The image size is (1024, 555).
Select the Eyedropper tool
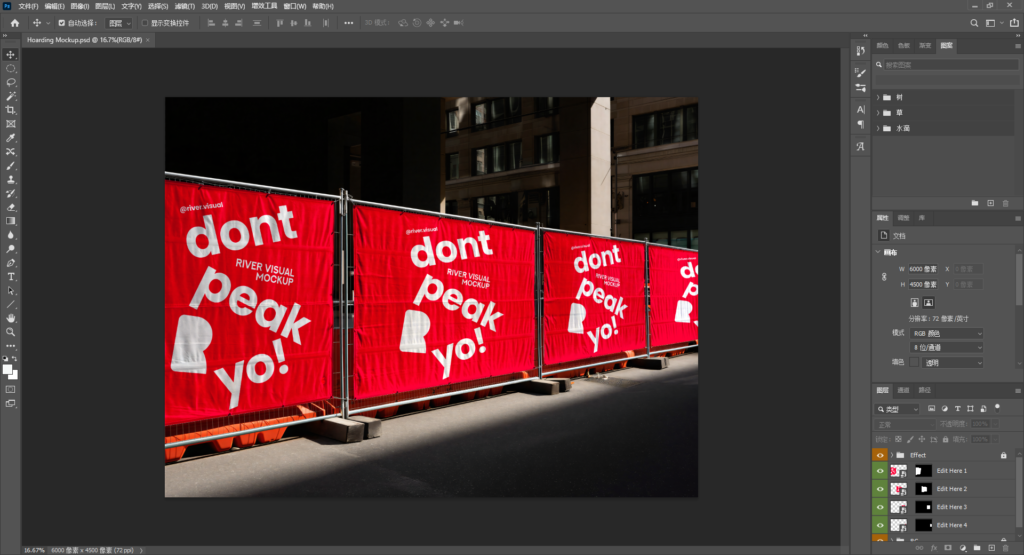(10, 138)
